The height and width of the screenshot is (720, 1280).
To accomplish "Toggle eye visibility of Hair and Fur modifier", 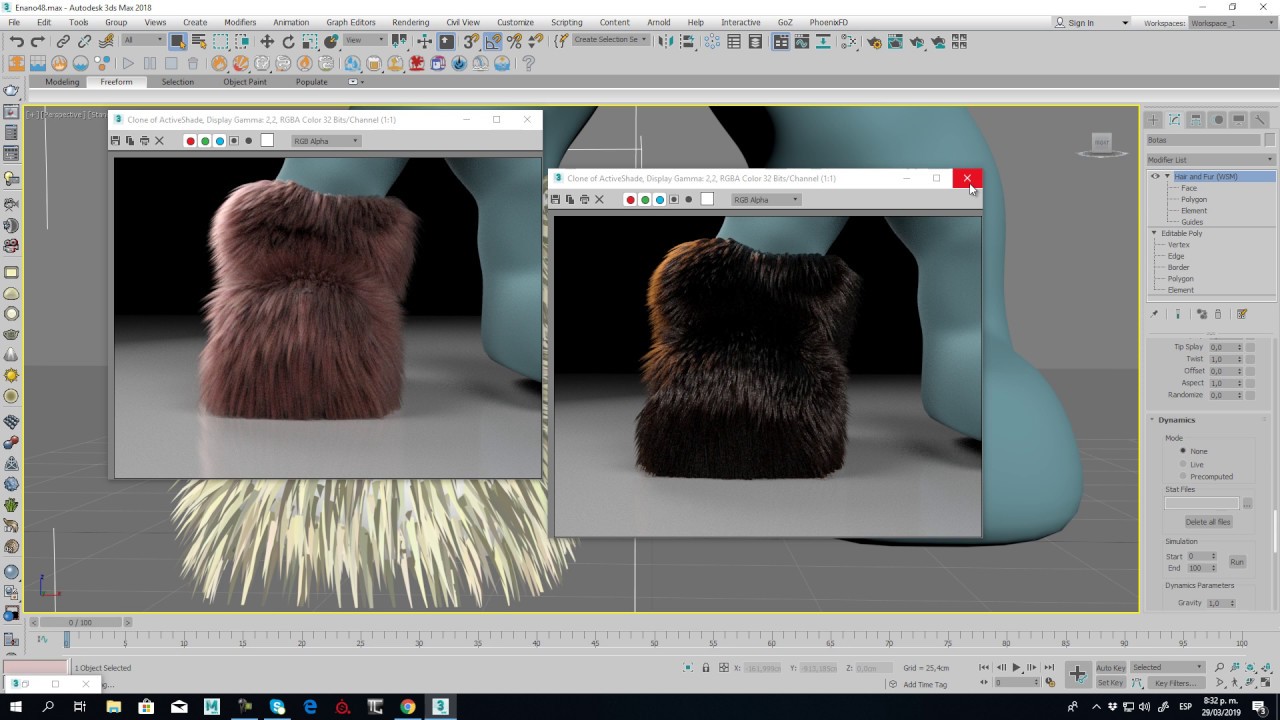I will click(x=1155, y=176).
